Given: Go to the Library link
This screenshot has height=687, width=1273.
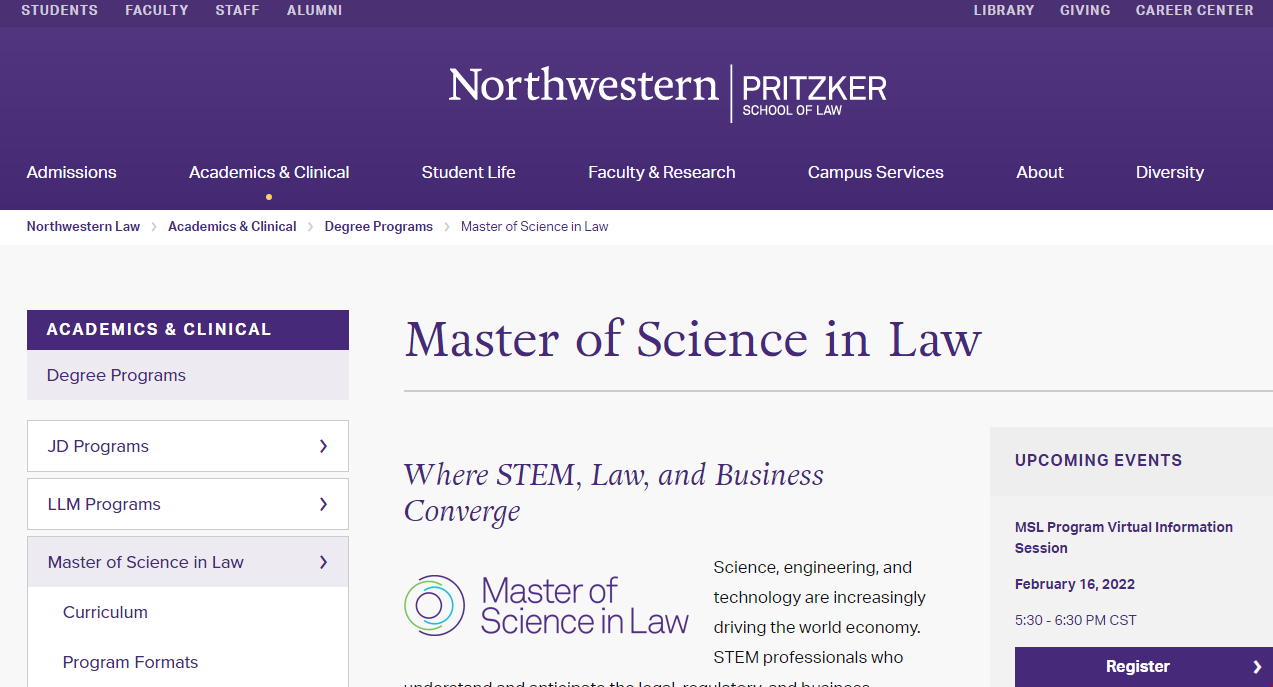Looking at the screenshot, I should [1004, 10].
